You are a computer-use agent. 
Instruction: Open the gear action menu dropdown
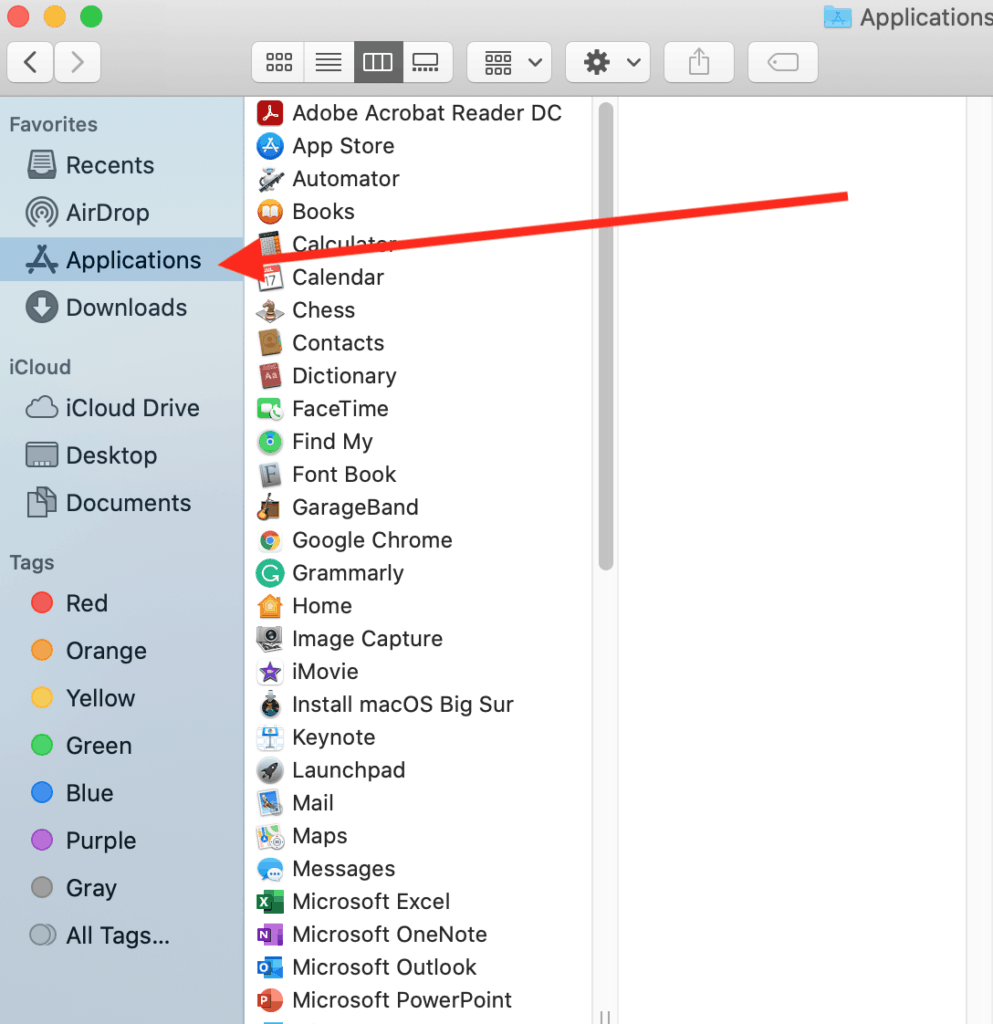click(608, 63)
